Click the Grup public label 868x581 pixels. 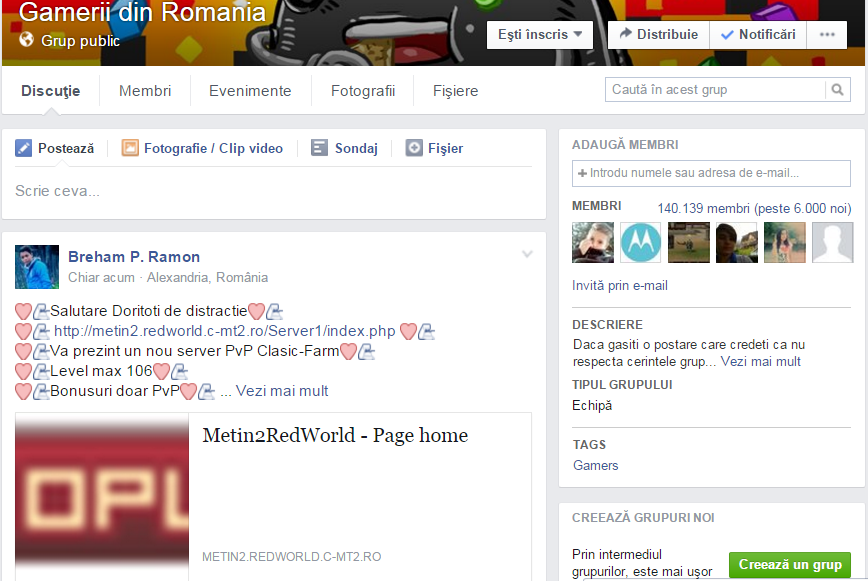coord(80,41)
